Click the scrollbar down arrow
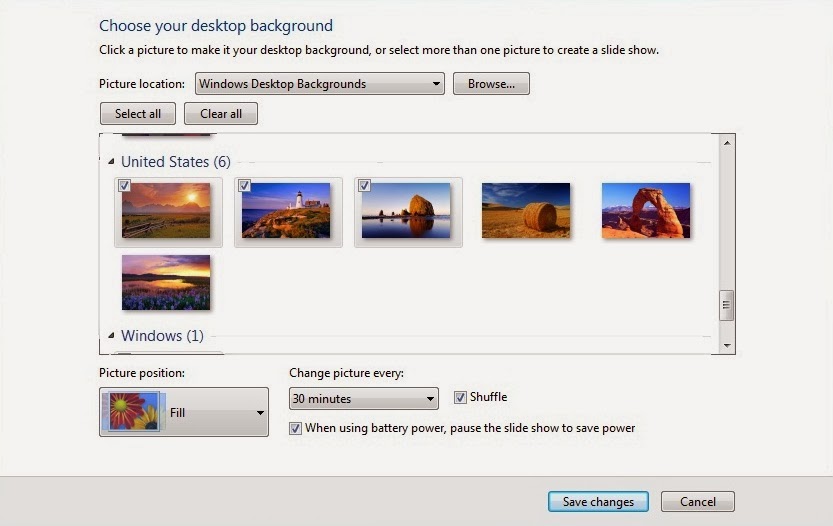This screenshot has height=526, width=833. tap(727, 346)
